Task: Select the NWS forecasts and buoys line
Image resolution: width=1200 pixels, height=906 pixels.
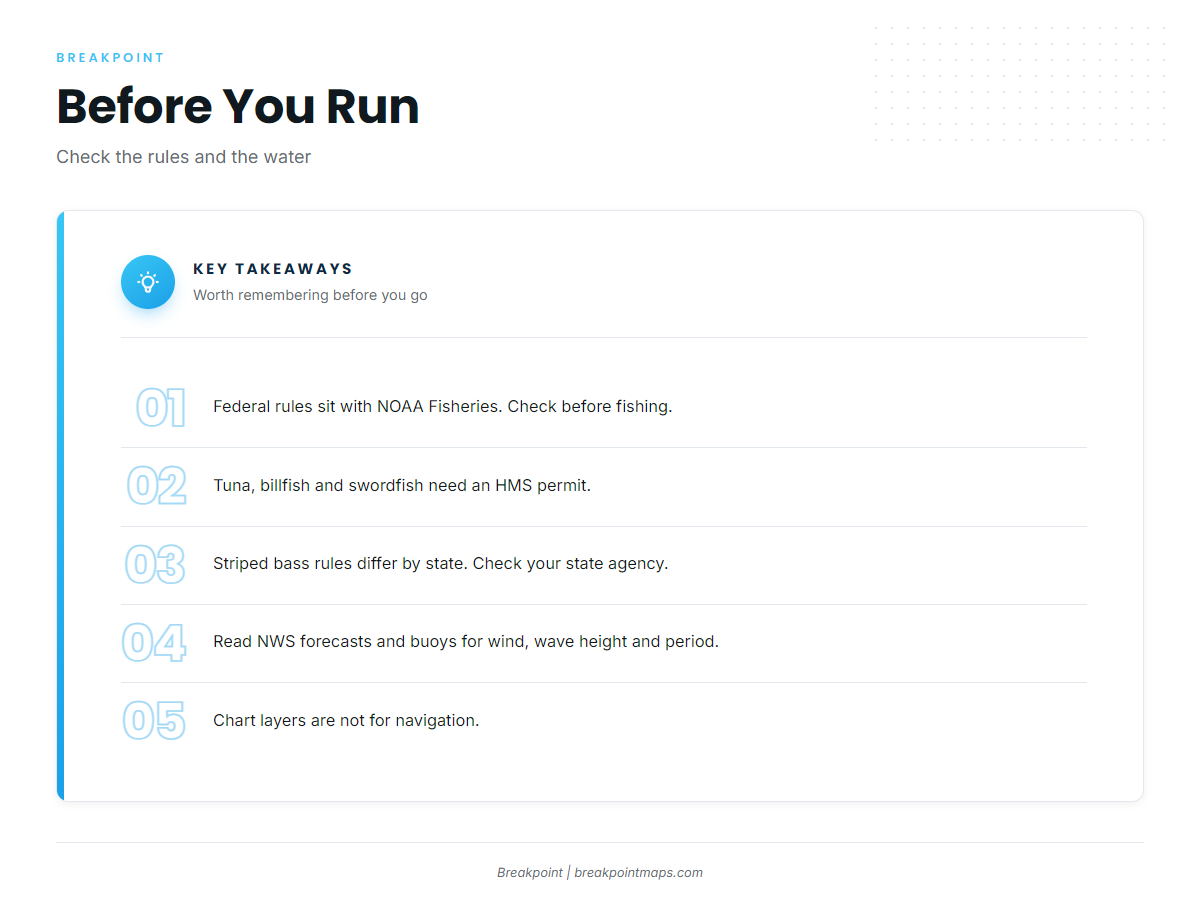Action: coord(466,642)
